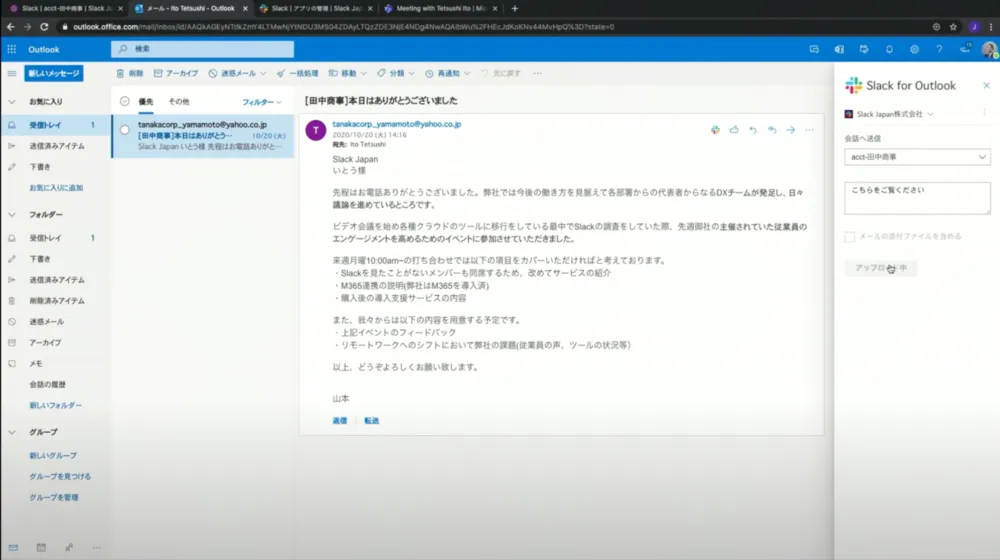
Task: Open more modules ellipsis at bottom left
Action: click(96, 547)
